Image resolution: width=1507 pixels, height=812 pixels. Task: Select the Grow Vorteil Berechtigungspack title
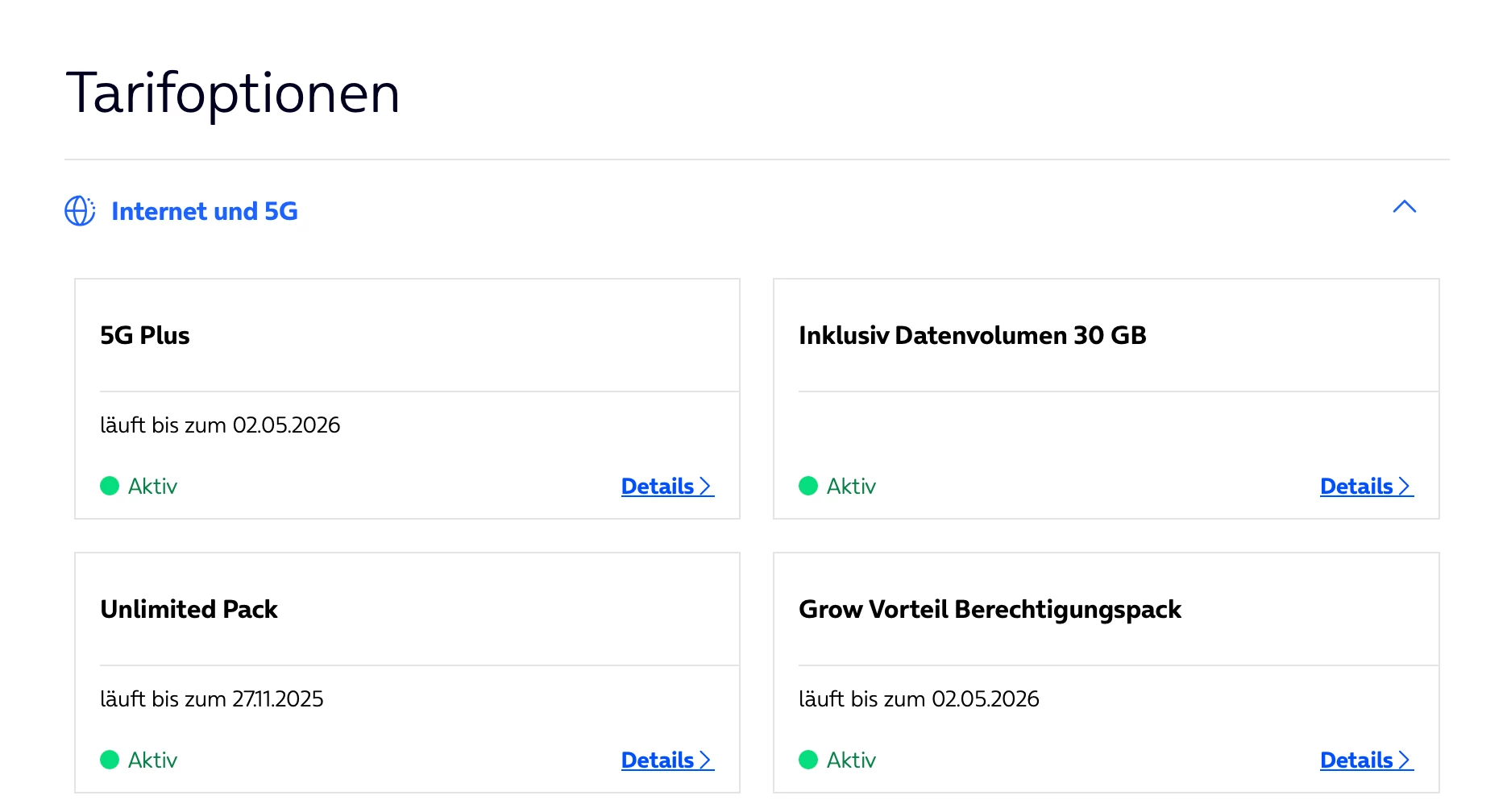[x=990, y=609]
